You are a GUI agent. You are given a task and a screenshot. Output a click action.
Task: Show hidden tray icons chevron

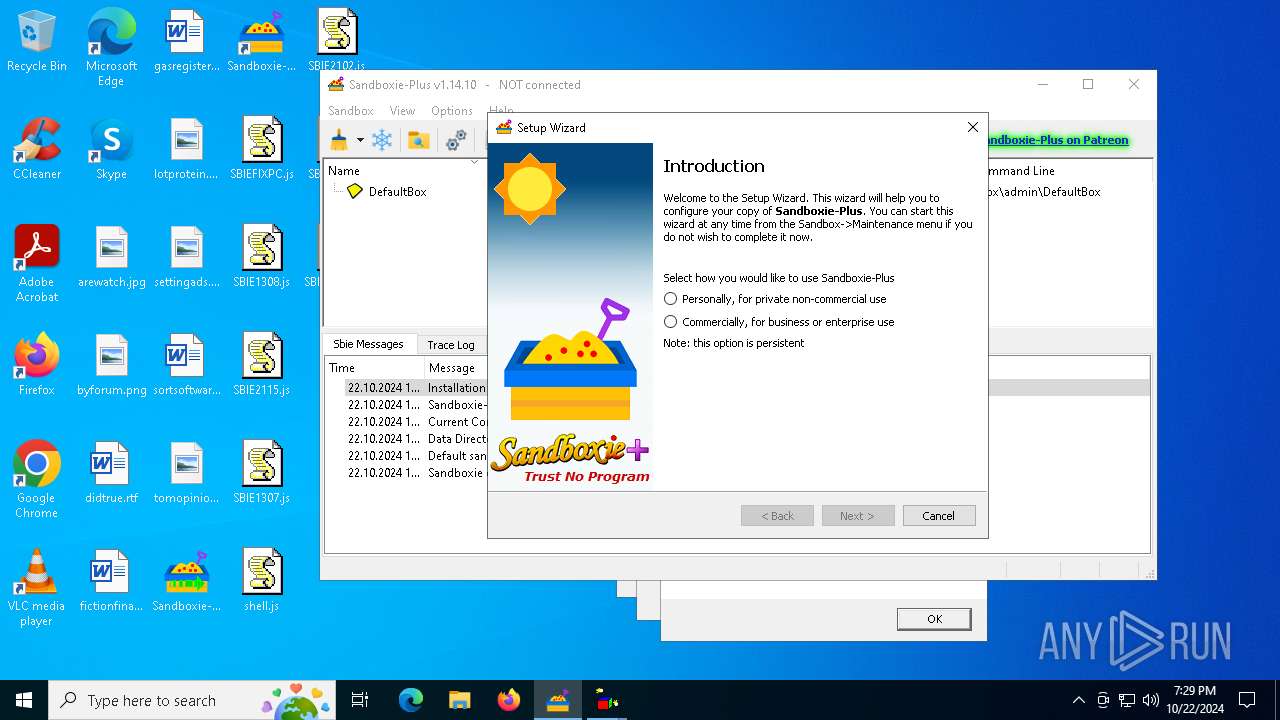(x=1078, y=700)
